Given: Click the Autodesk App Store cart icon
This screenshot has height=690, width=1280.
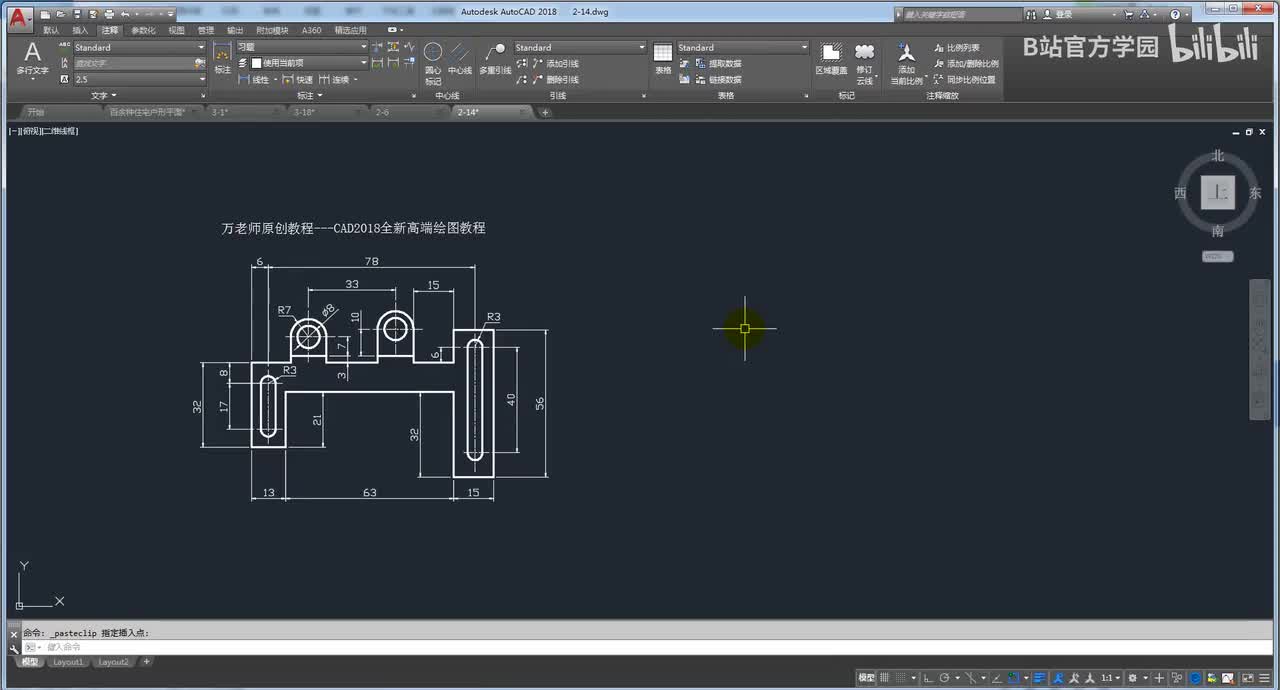Looking at the screenshot, I should click(1128, 15).
